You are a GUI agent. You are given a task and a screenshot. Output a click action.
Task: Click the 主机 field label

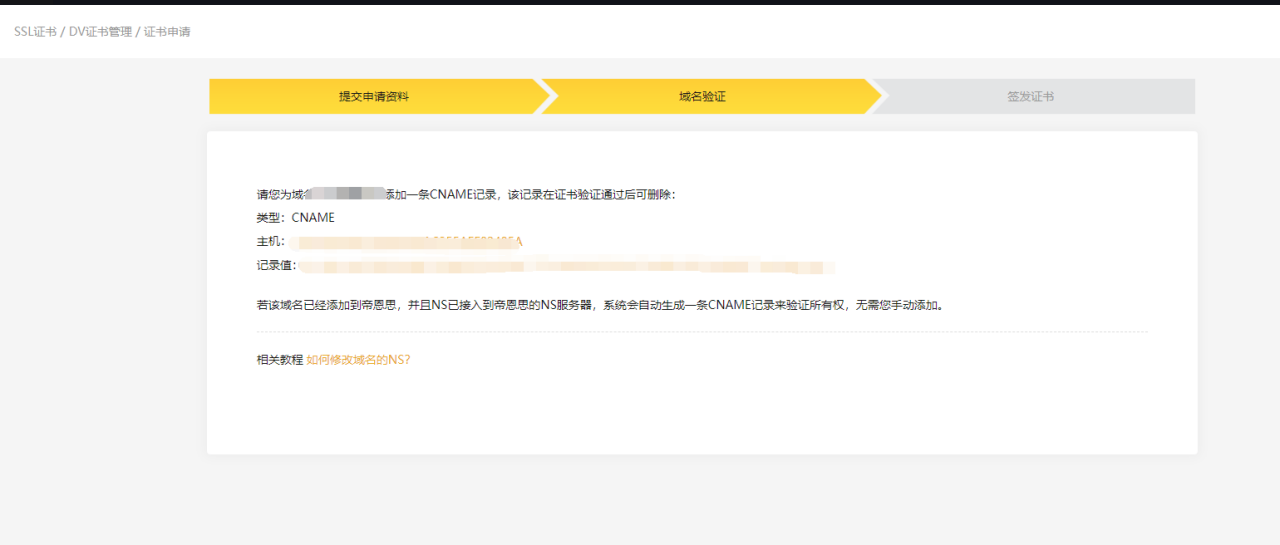point(269,242)
